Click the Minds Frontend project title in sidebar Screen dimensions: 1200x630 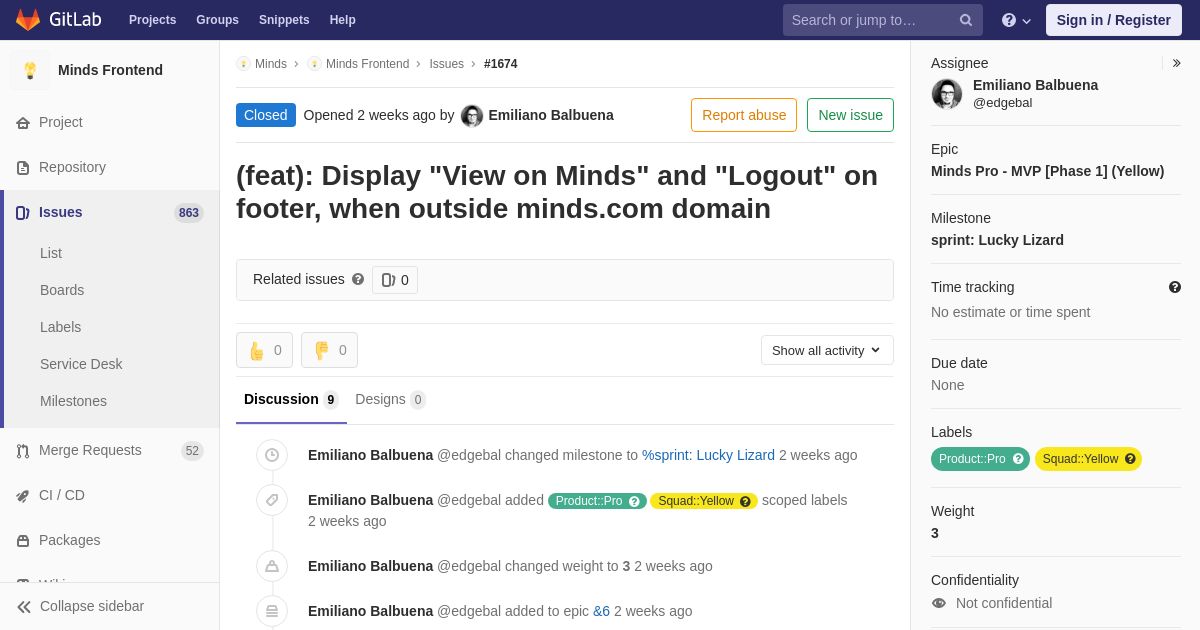click(110, 70)
